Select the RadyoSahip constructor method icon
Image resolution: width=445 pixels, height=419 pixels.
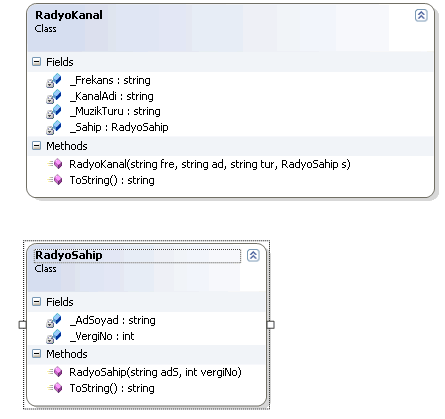[x=55, y=372]
